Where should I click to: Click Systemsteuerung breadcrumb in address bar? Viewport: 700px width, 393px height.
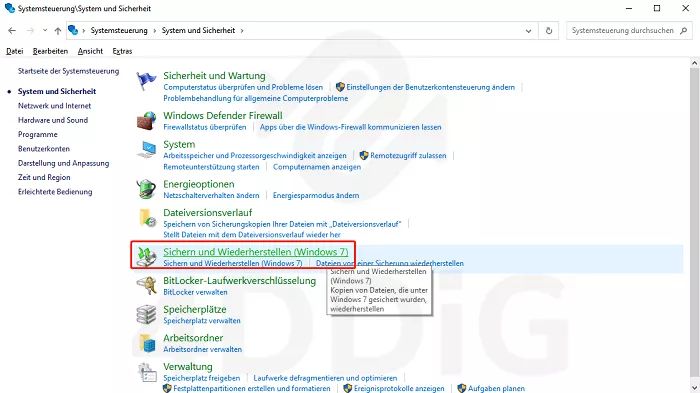(x=119, y=30)
